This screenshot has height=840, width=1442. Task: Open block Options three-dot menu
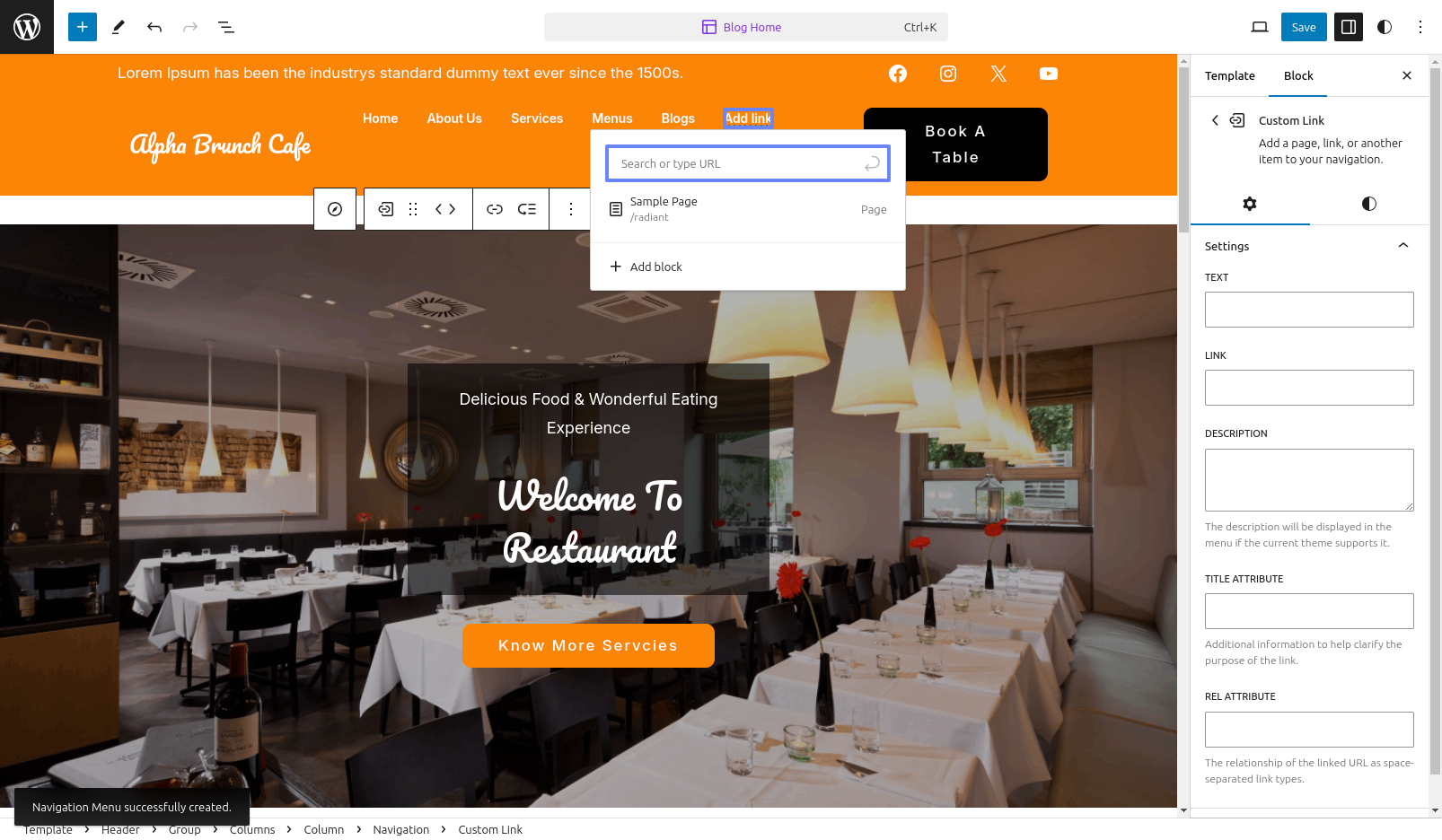[571, 209]
